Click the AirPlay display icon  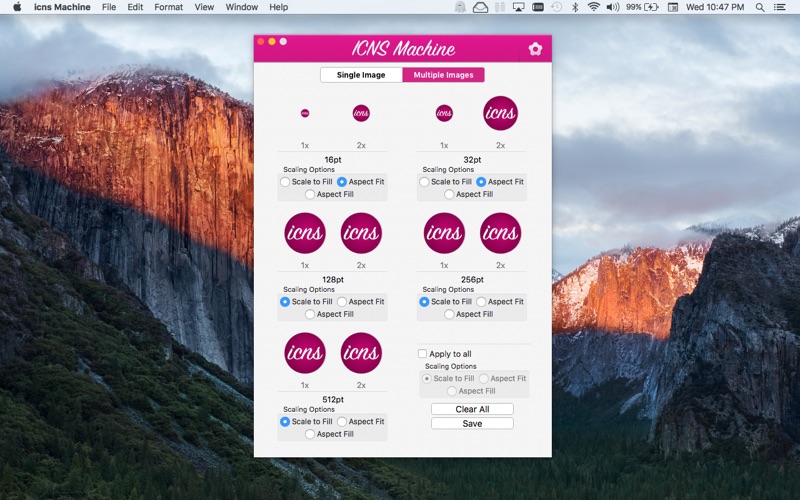pos(518,7)
